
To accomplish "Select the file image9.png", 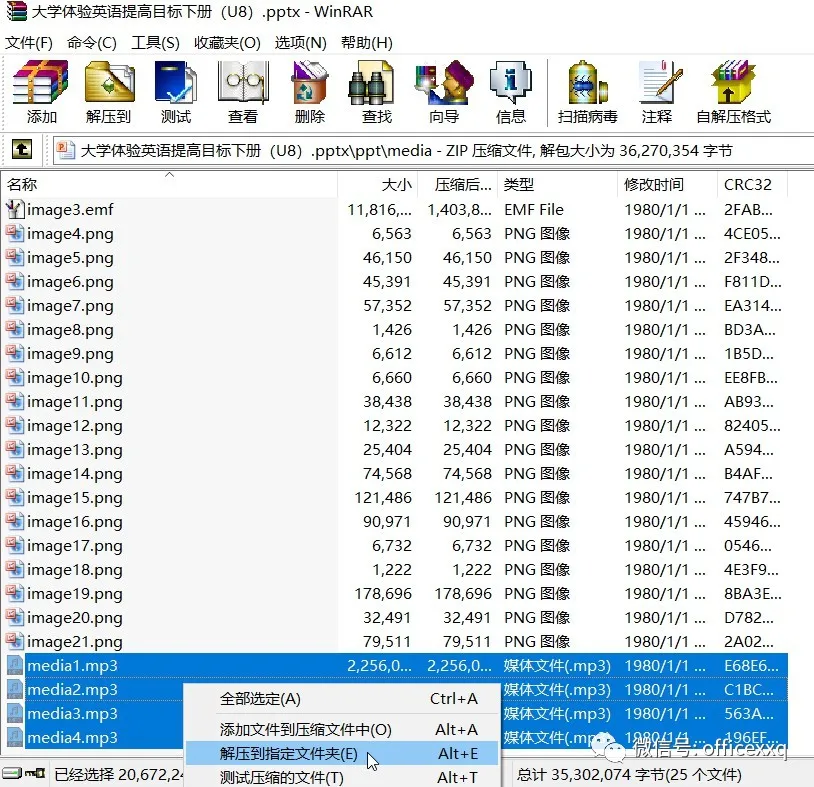I will click(x=70, y=354).
